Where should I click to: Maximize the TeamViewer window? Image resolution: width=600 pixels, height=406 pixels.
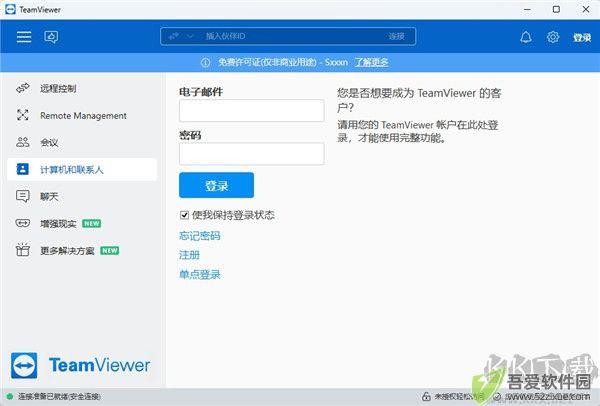pos(556,9)
